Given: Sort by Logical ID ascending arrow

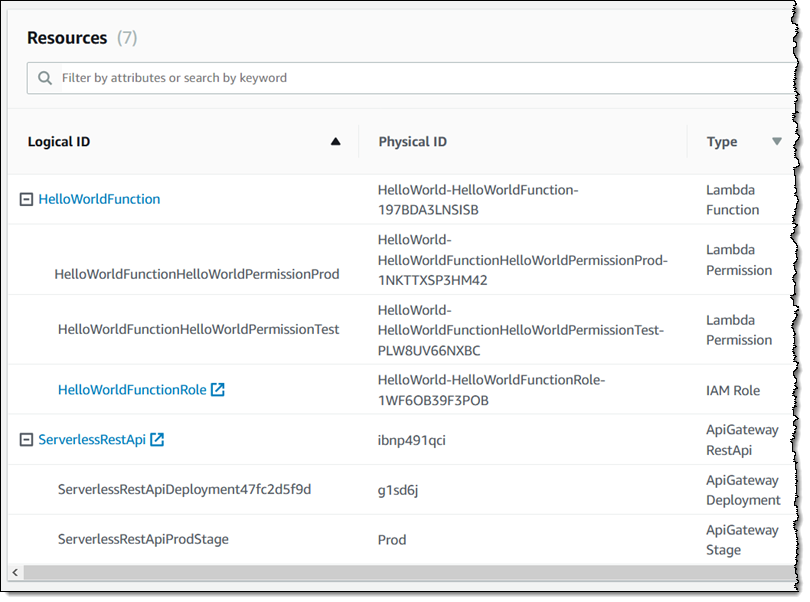Looking at the screenshot, I should click(x=335, y=142).
